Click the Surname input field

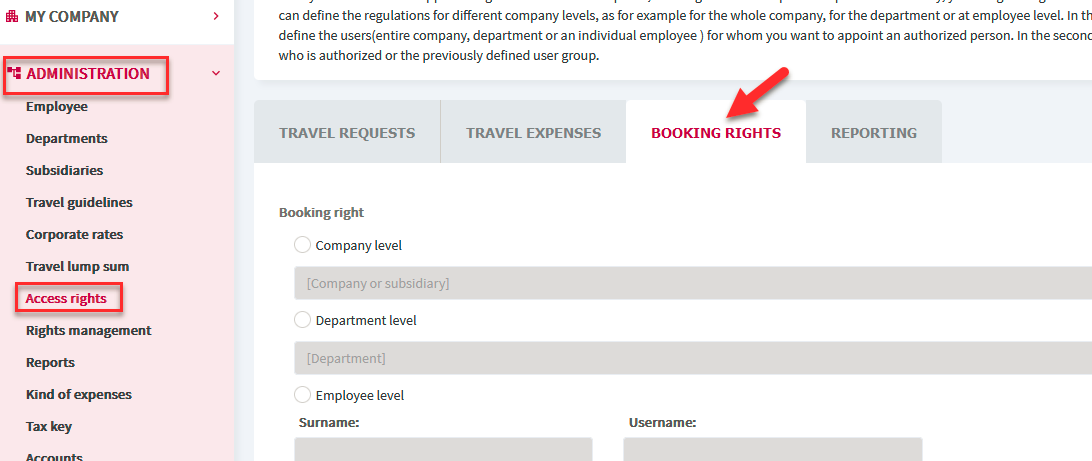444,449
